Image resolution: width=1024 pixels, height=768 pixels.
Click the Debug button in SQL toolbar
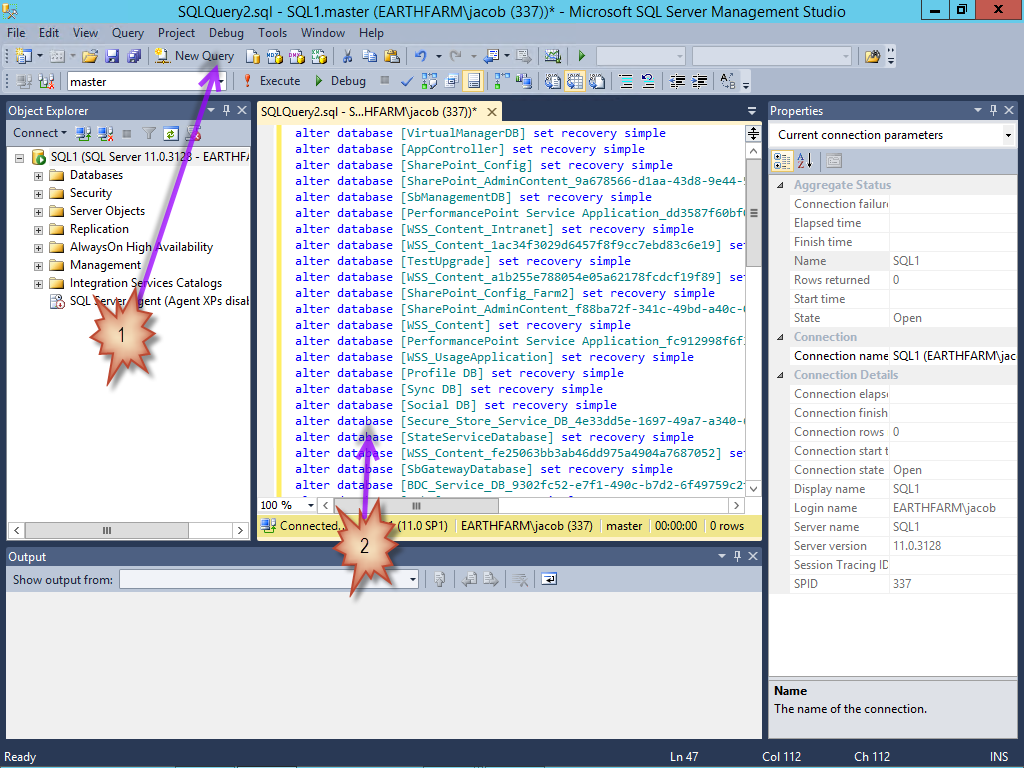340,81
